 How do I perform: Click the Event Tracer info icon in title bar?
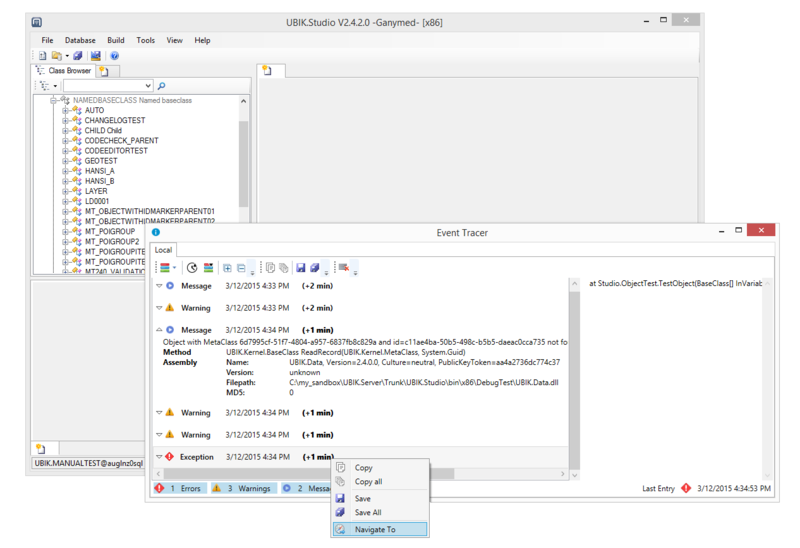coord(156,233)
